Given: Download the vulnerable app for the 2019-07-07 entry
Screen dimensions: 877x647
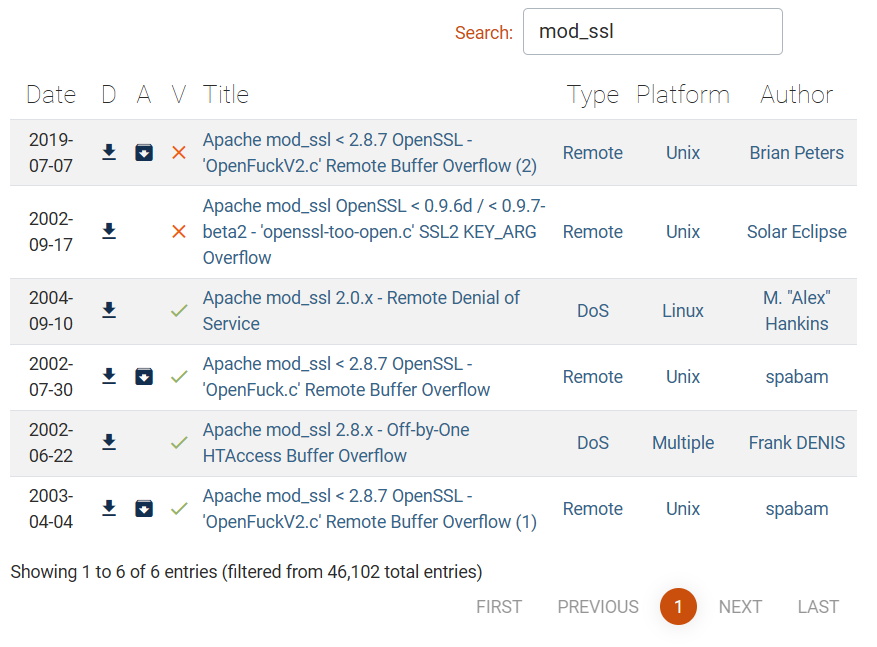Looking at the screenshot, I should coord(144,152).
